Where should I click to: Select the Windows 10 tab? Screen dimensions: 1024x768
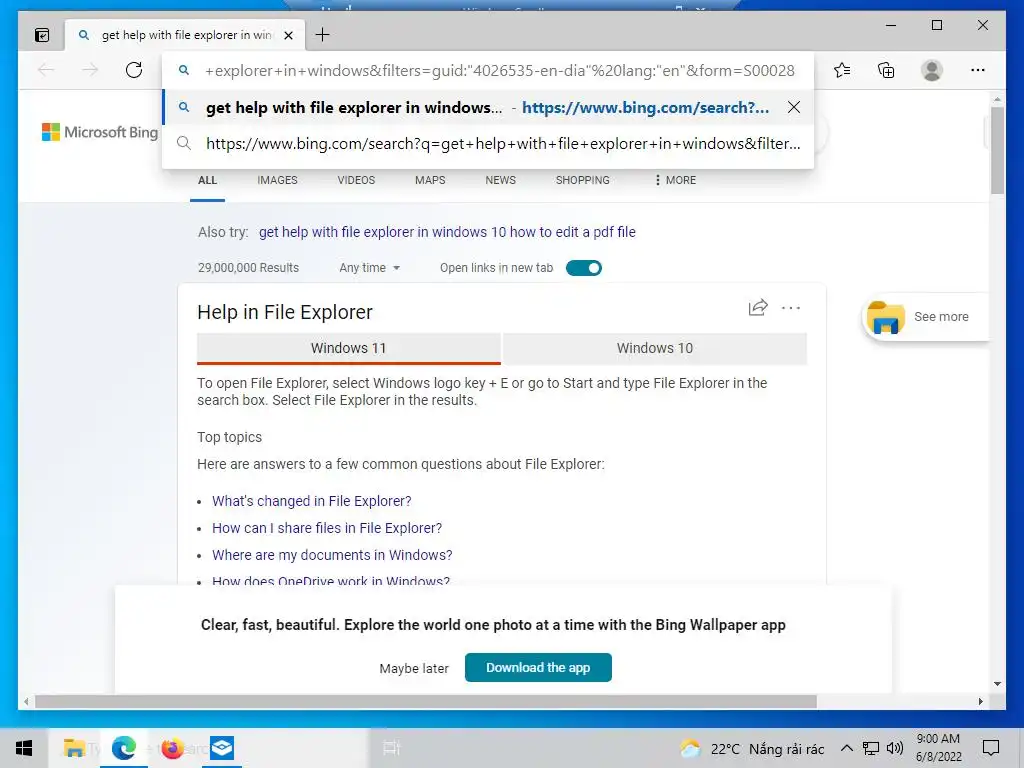point(654,348)
